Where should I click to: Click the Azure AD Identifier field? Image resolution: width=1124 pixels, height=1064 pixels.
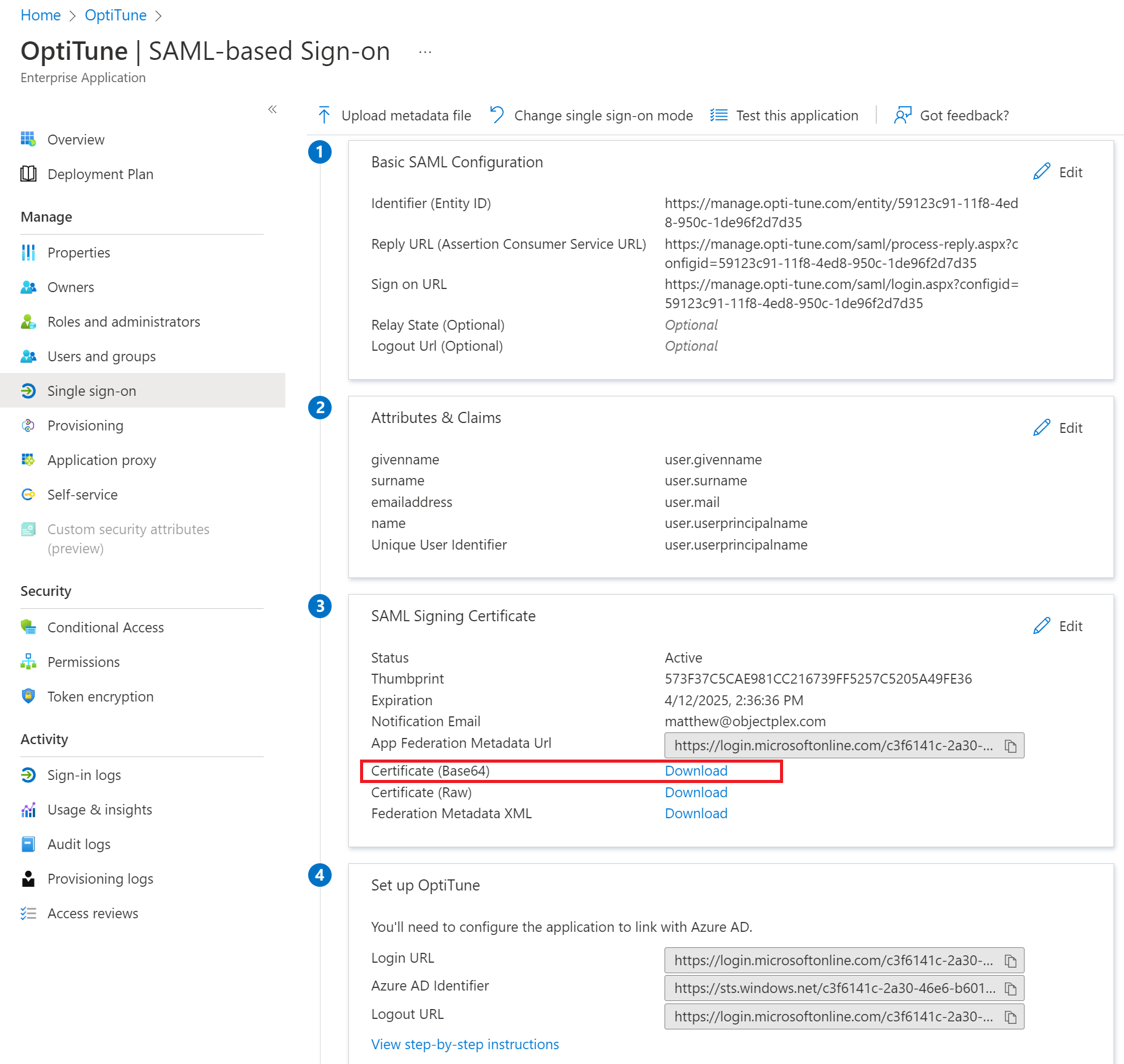tap(844, 989)
